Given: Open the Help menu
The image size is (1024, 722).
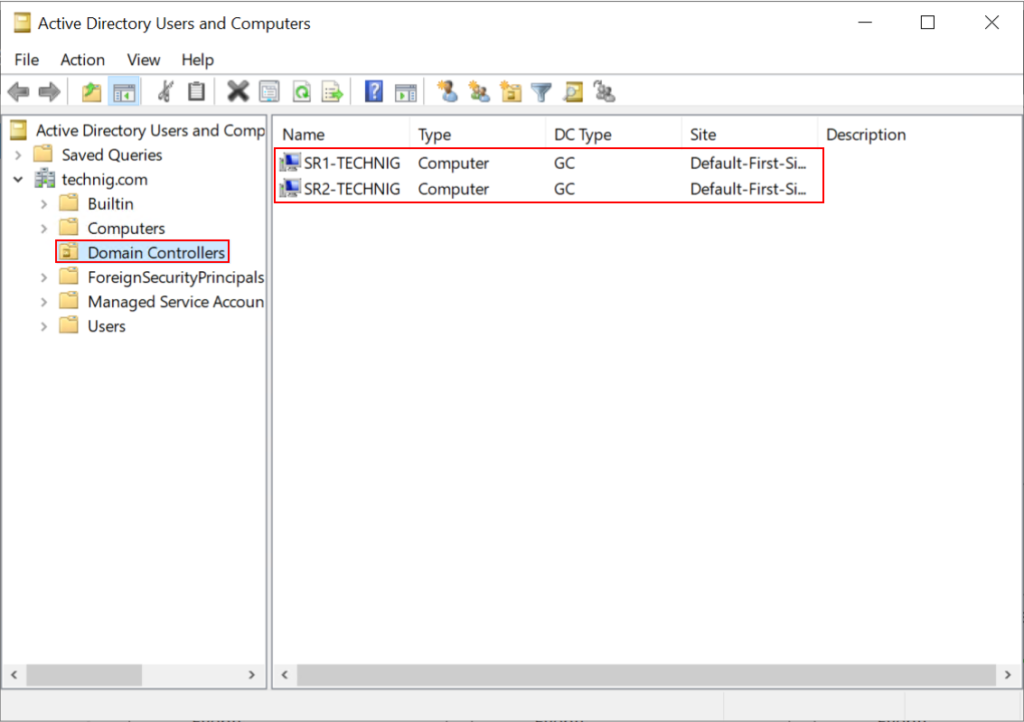Looking at the screenshot, I should coord(197,60).
